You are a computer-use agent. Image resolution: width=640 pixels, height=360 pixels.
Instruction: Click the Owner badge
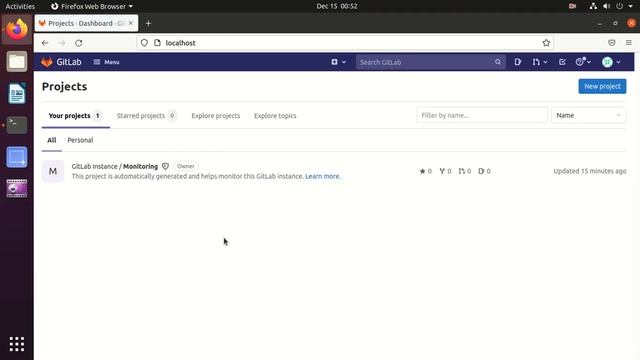click(x=186, y=167)
